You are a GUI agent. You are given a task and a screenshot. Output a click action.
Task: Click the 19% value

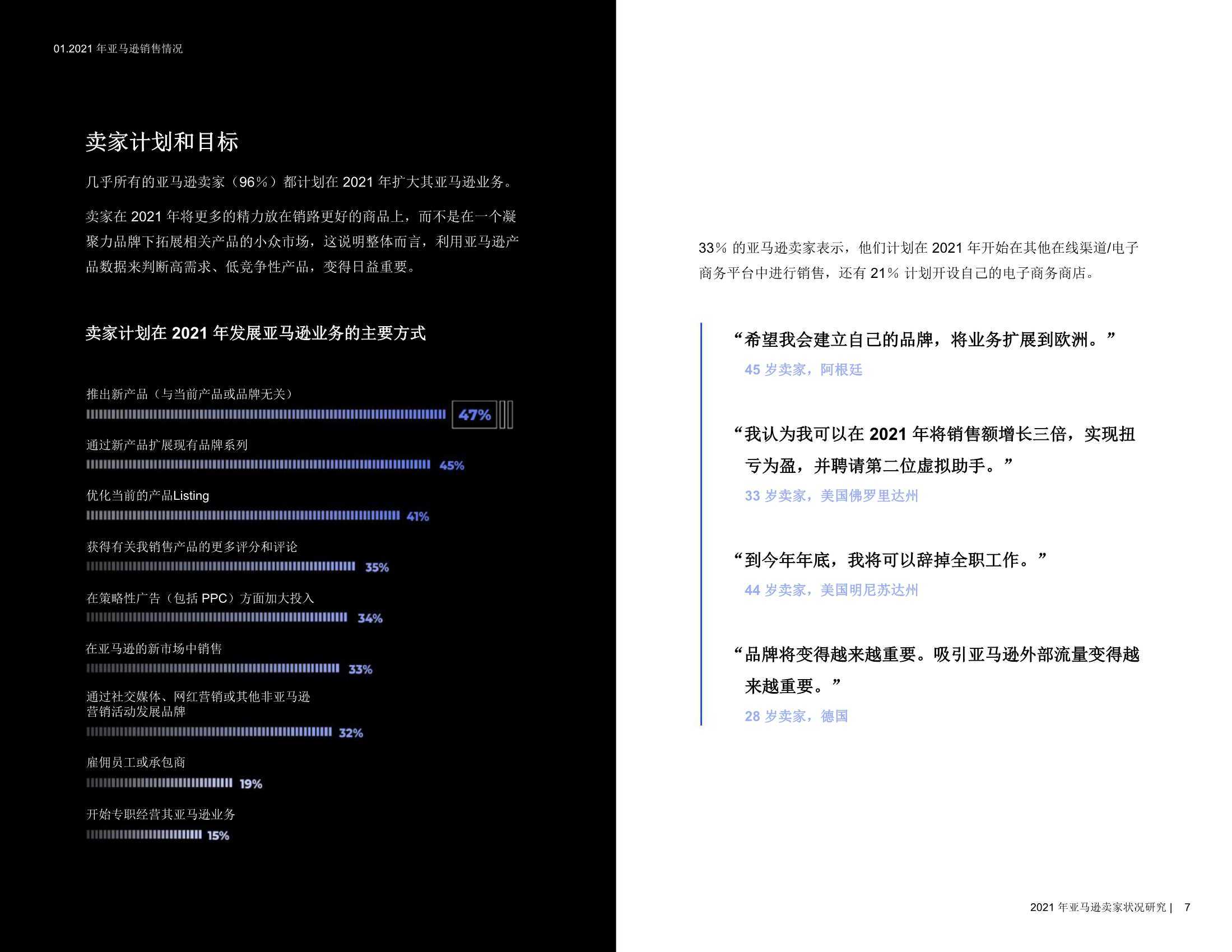251,784
